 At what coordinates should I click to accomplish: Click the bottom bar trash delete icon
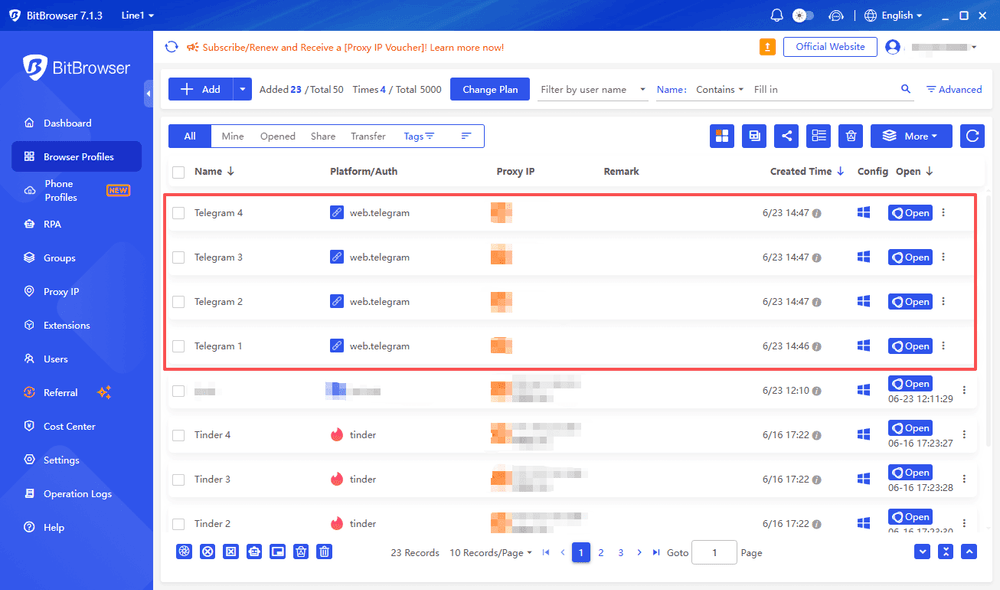tap(324, 552)
